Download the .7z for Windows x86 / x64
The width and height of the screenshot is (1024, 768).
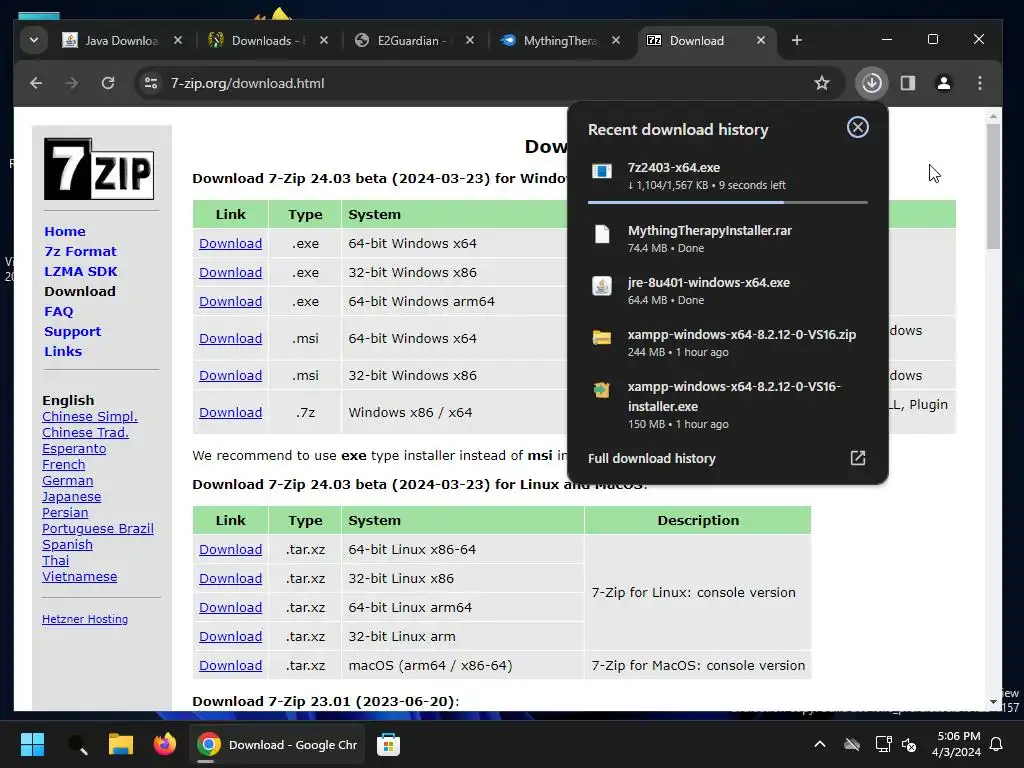[x=231, y=413]
